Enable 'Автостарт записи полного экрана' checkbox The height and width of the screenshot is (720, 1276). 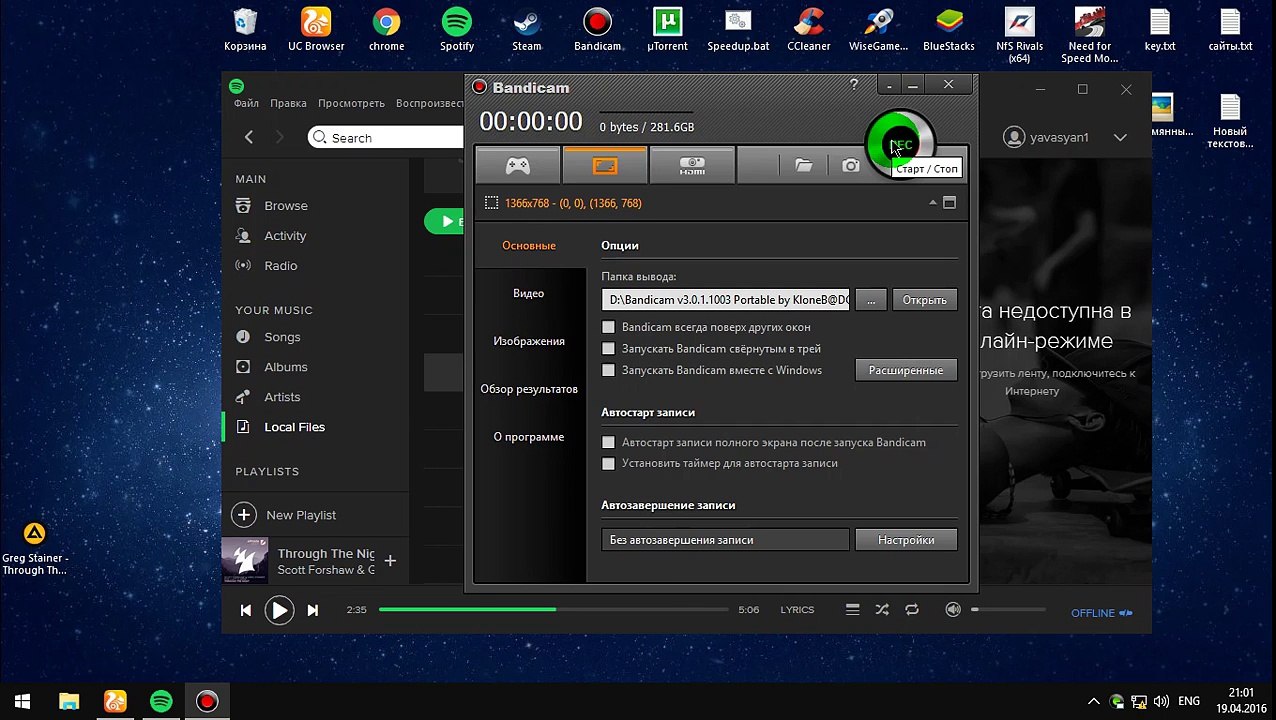[x=608, y=442]
